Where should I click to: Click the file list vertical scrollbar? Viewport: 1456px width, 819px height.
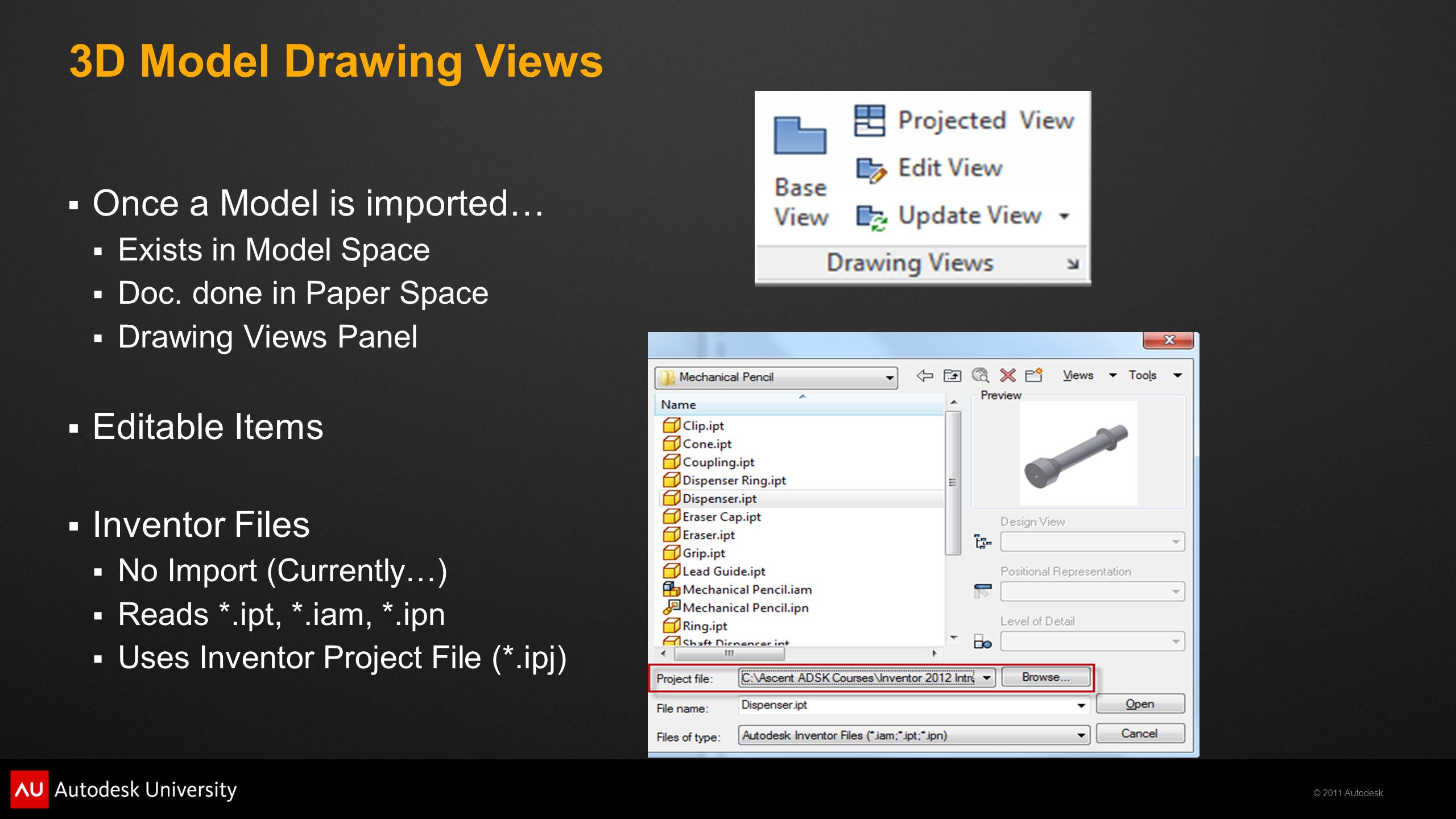953,482
